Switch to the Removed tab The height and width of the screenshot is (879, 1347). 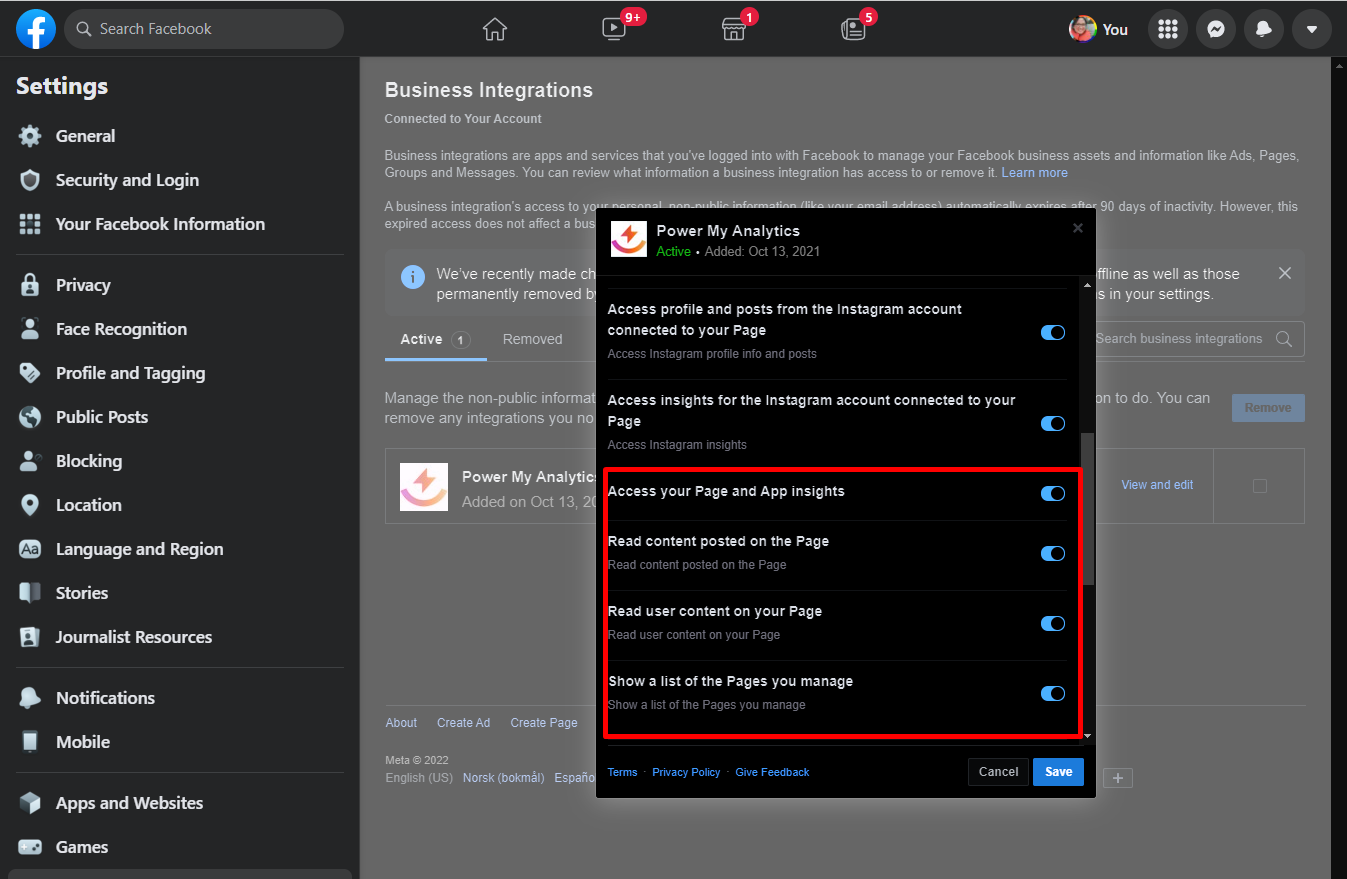pos(532,339)
